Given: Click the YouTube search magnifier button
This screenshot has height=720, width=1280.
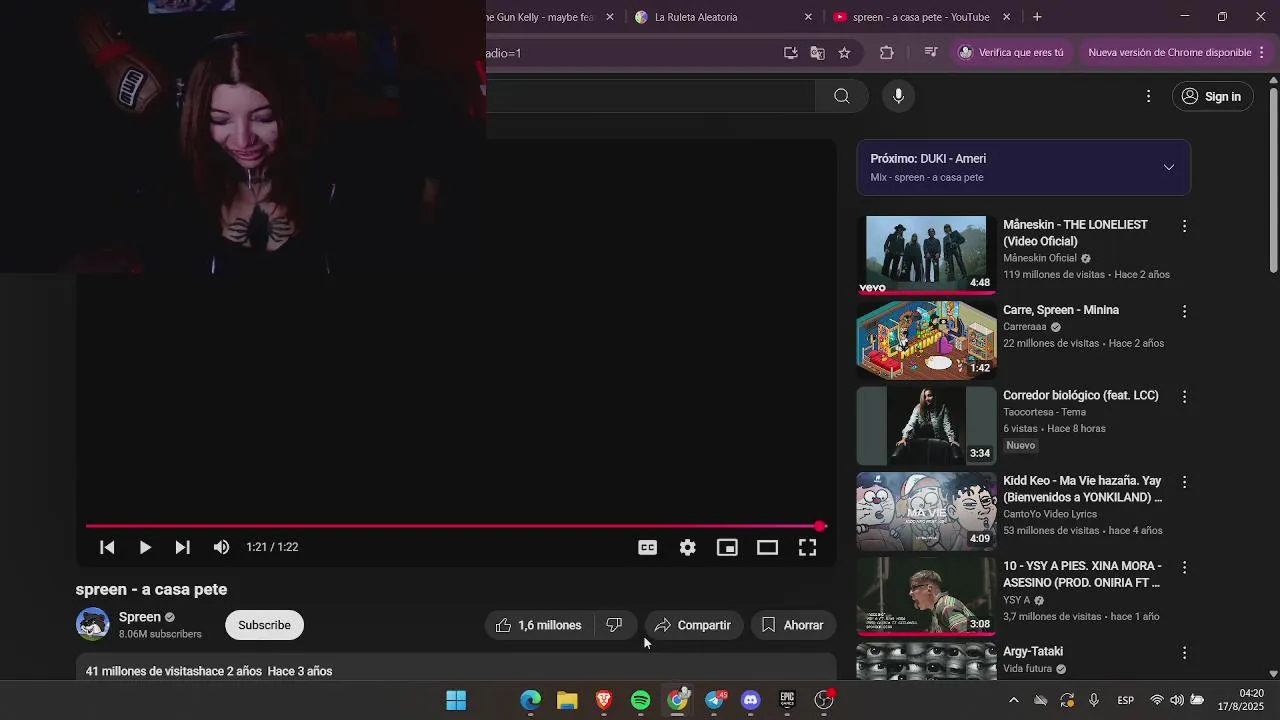Looking at the screenshot, I should tap(842, 96).
